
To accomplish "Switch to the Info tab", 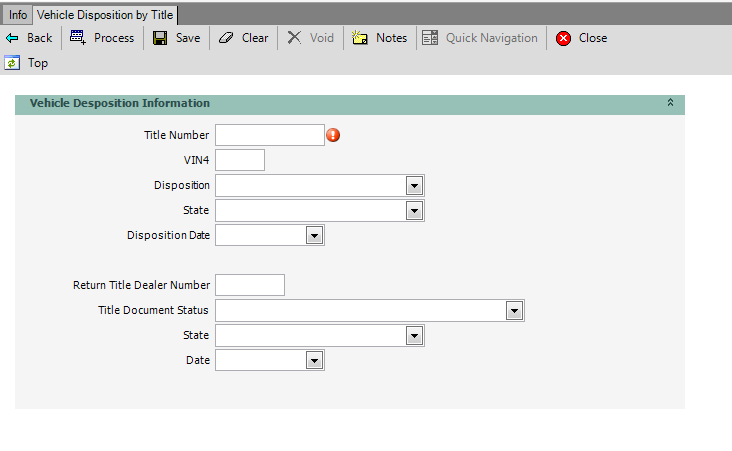I will (18, 15).
